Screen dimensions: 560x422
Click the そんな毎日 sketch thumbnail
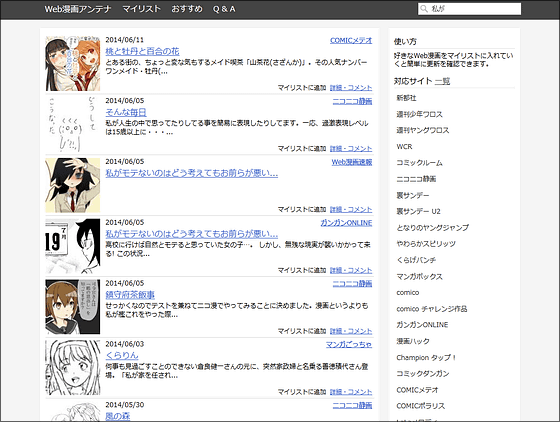click(73, 124)
